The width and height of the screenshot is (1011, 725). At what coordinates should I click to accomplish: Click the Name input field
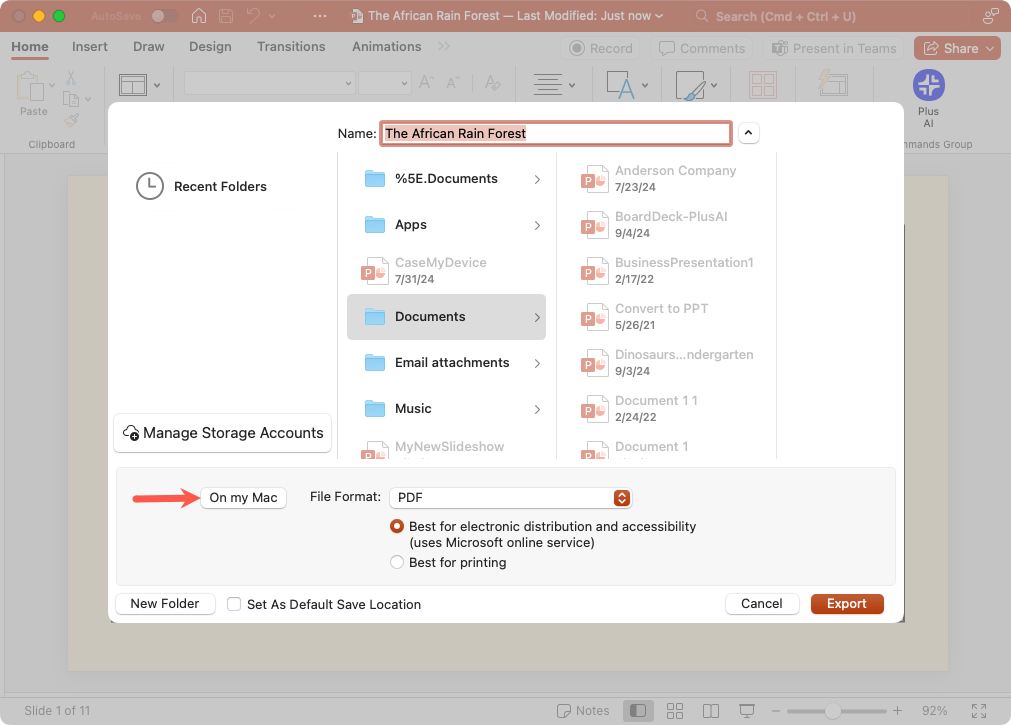[556, 134]
